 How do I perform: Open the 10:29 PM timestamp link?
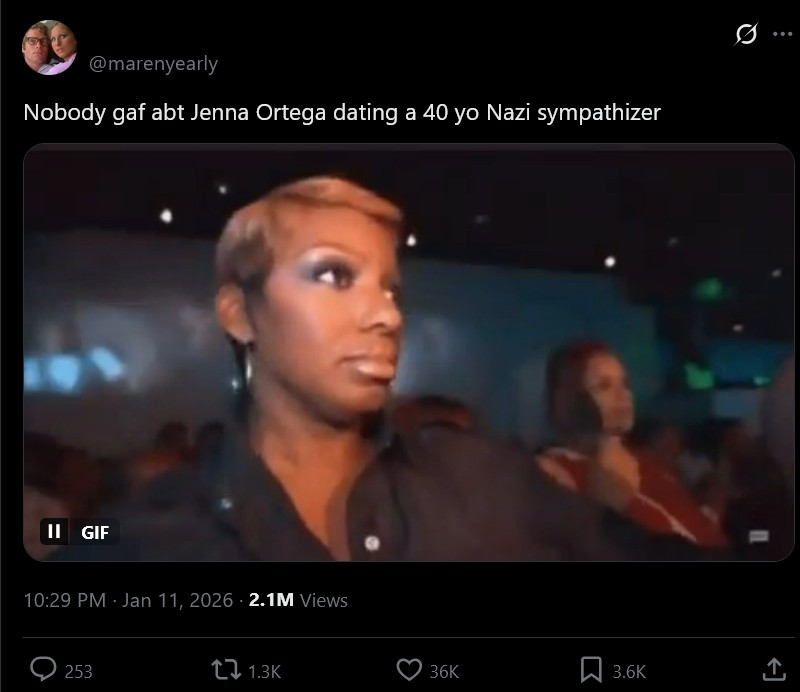65,600
